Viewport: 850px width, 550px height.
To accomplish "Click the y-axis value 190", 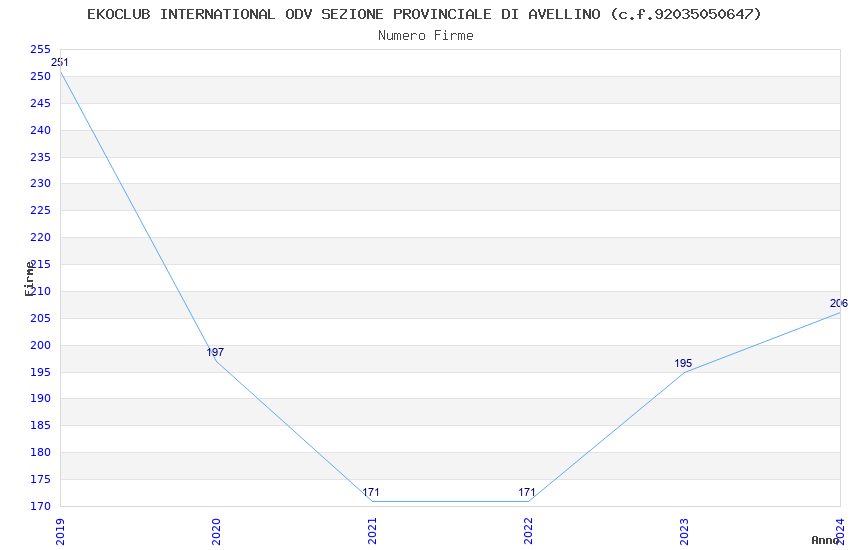I will (40, 398).
